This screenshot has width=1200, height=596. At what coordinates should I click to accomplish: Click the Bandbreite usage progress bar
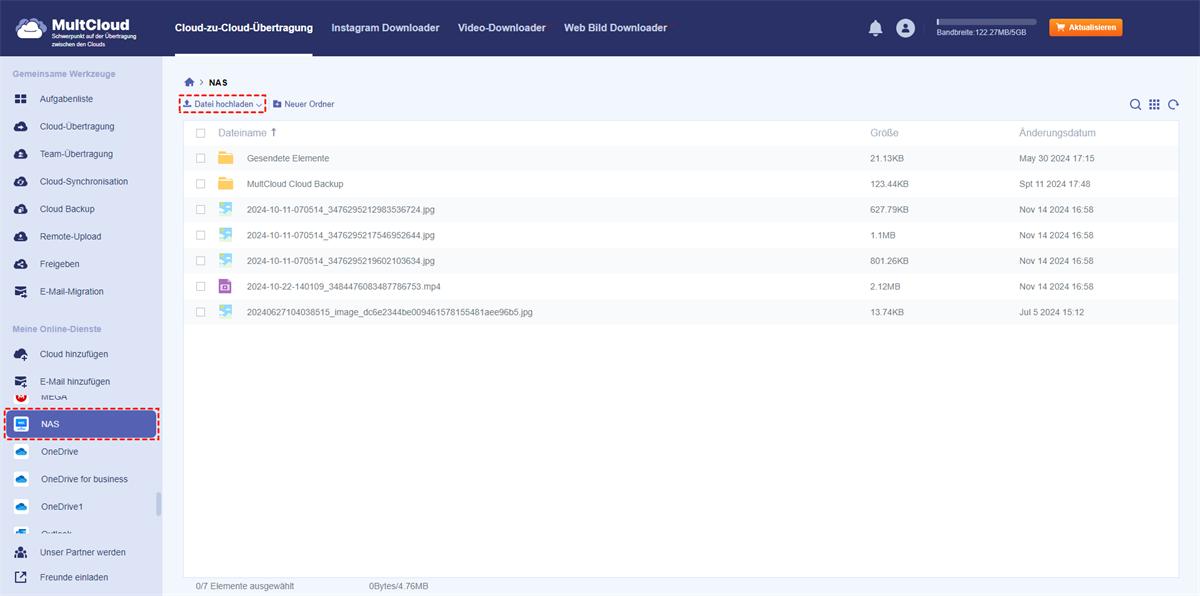point(985,21)
